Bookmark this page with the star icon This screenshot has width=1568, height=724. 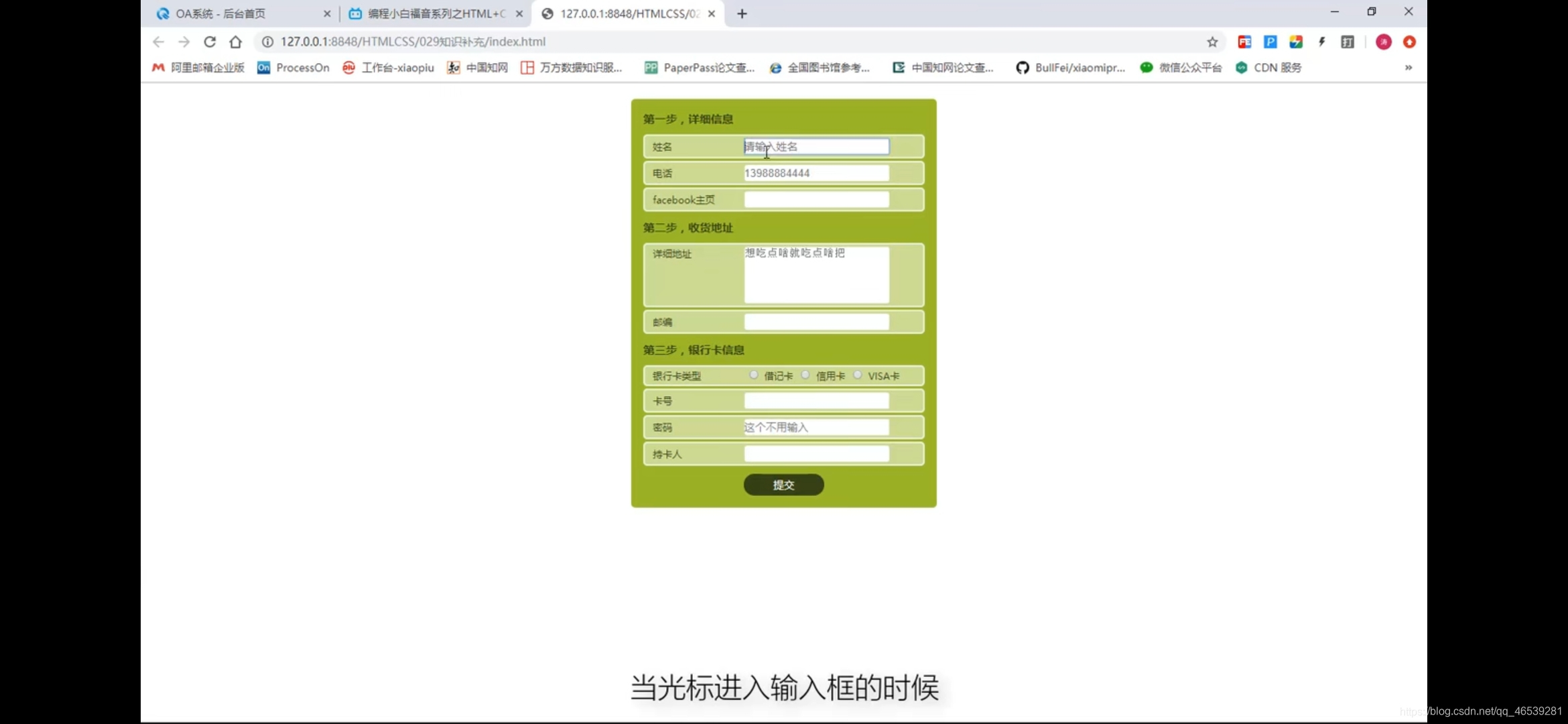1212,42
